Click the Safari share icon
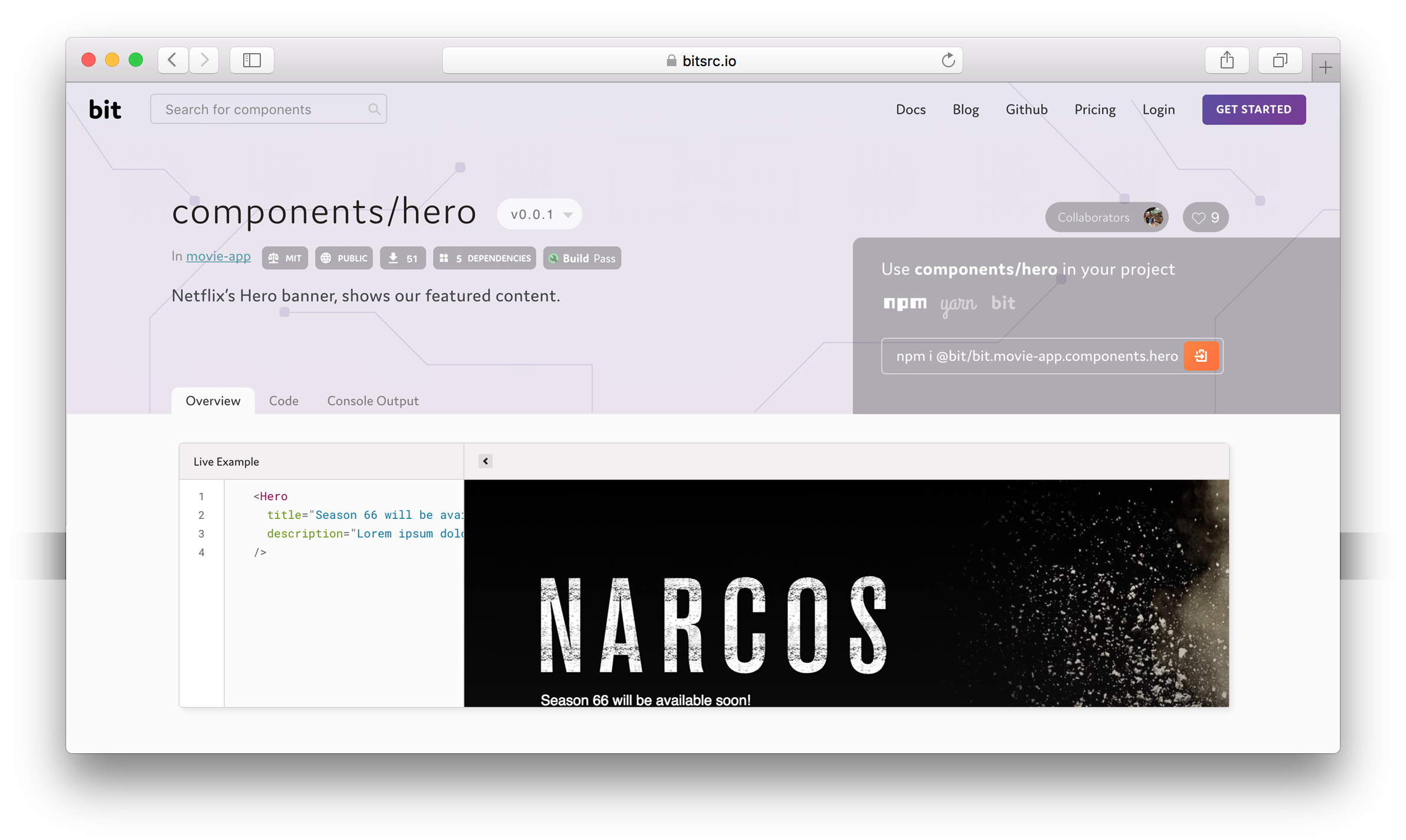Image resolution: width=1406 pixels, height=840 pixels. (x=1227, y=60)
